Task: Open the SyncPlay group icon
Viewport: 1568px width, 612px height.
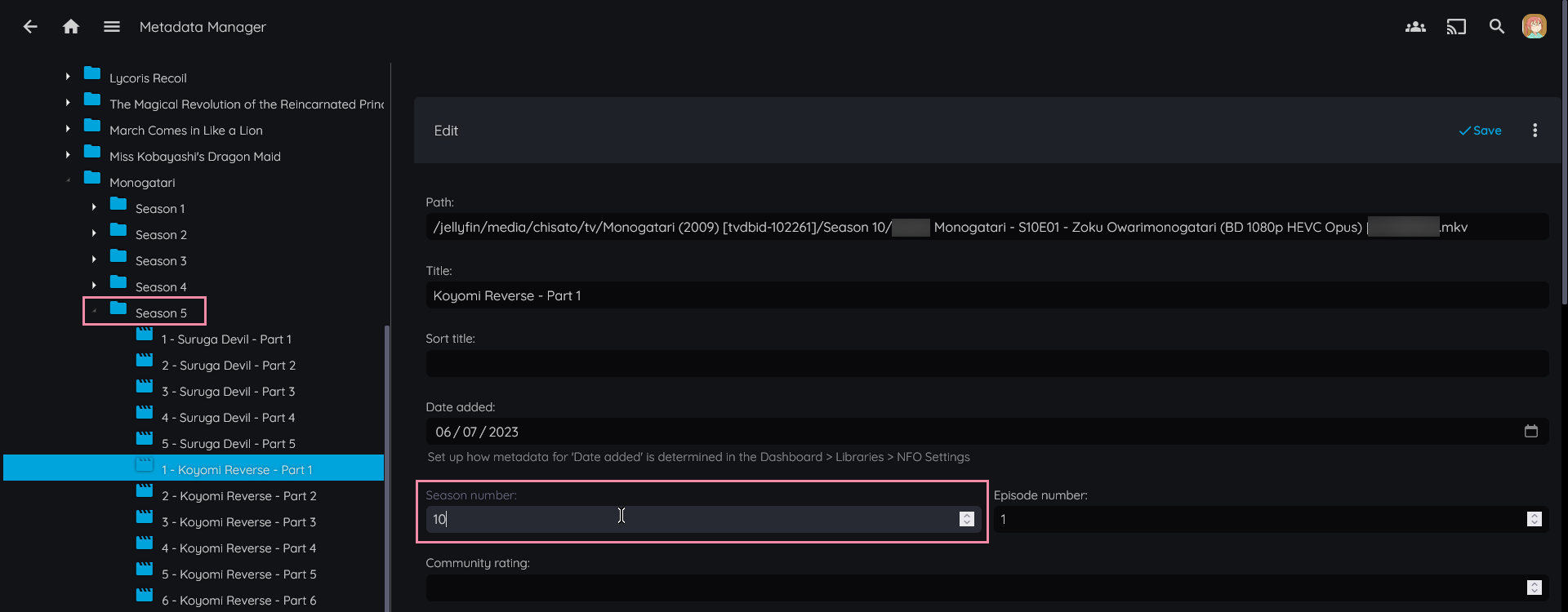Action: point(1415,27)
